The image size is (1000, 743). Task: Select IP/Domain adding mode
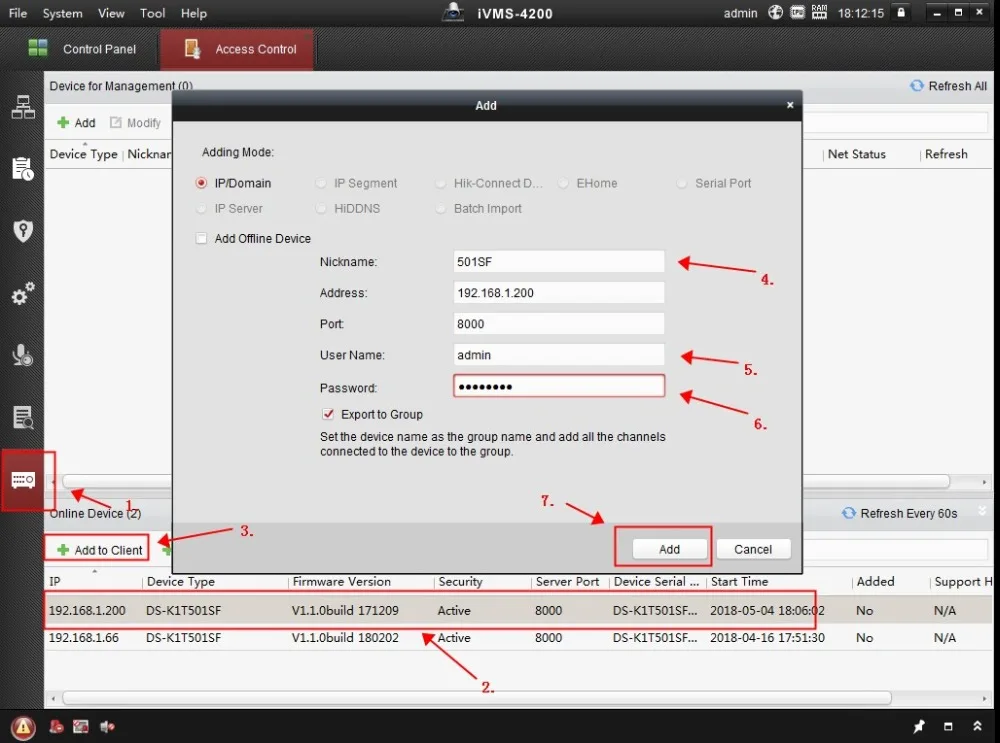[202, 183]
